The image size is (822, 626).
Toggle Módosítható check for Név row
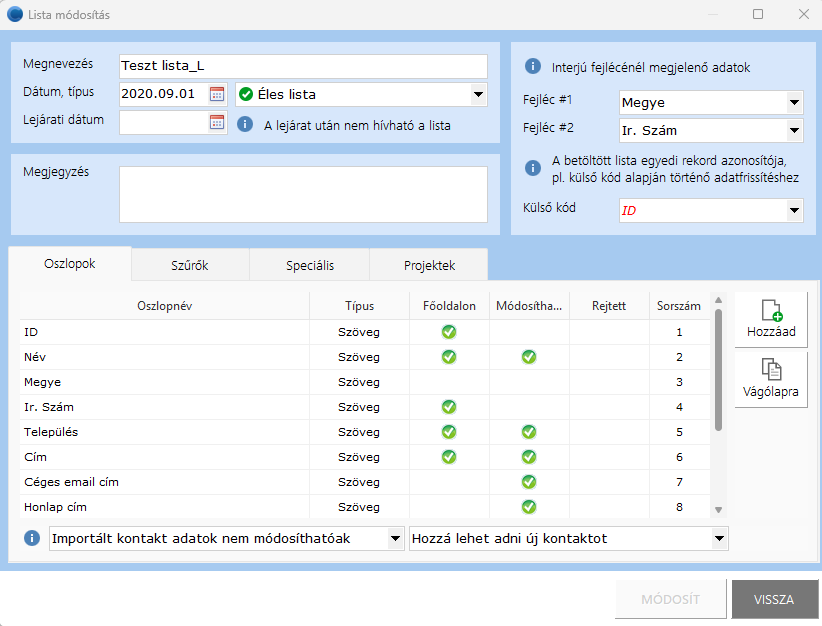point(529,356)
